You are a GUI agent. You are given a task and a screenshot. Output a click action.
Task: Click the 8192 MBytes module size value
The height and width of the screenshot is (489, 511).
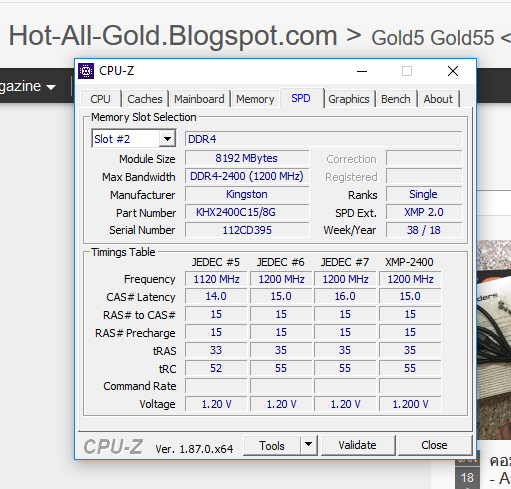[247, 158]
